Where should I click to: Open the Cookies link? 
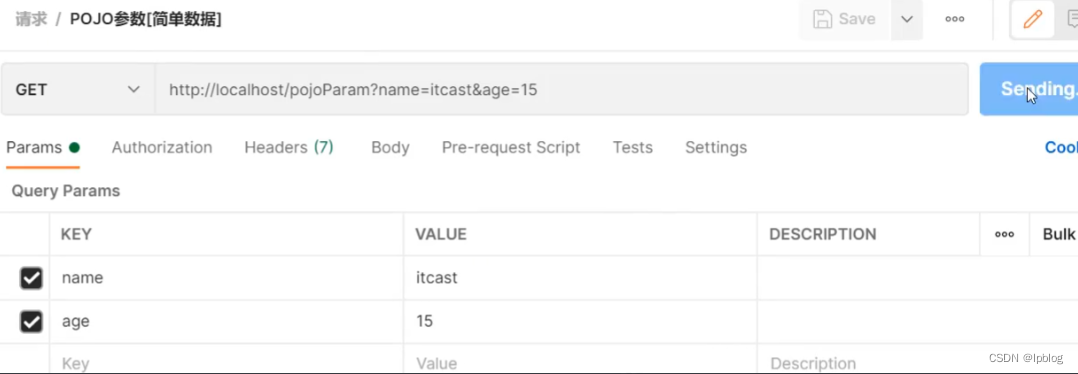(1061, 147)
